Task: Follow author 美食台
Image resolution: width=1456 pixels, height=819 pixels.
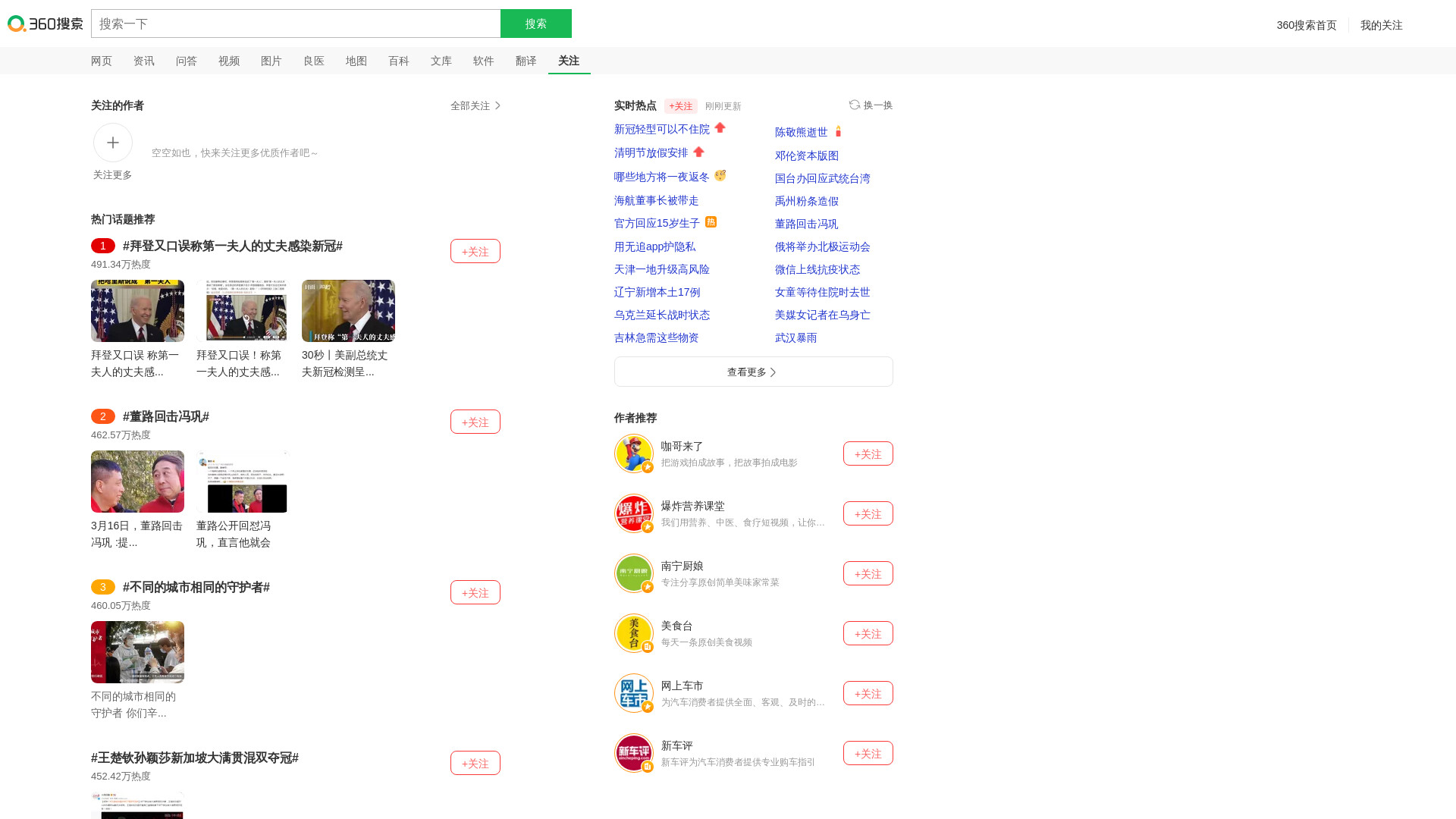Action: (x=868, y=633)
